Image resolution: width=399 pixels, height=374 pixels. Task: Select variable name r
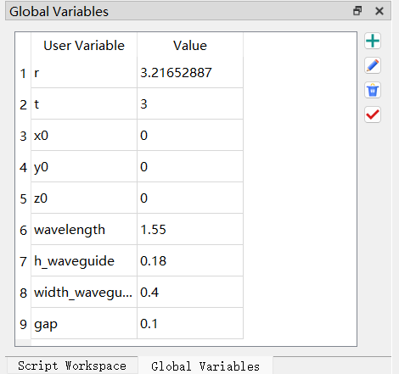pyautogui.click(x=84, y=73)
